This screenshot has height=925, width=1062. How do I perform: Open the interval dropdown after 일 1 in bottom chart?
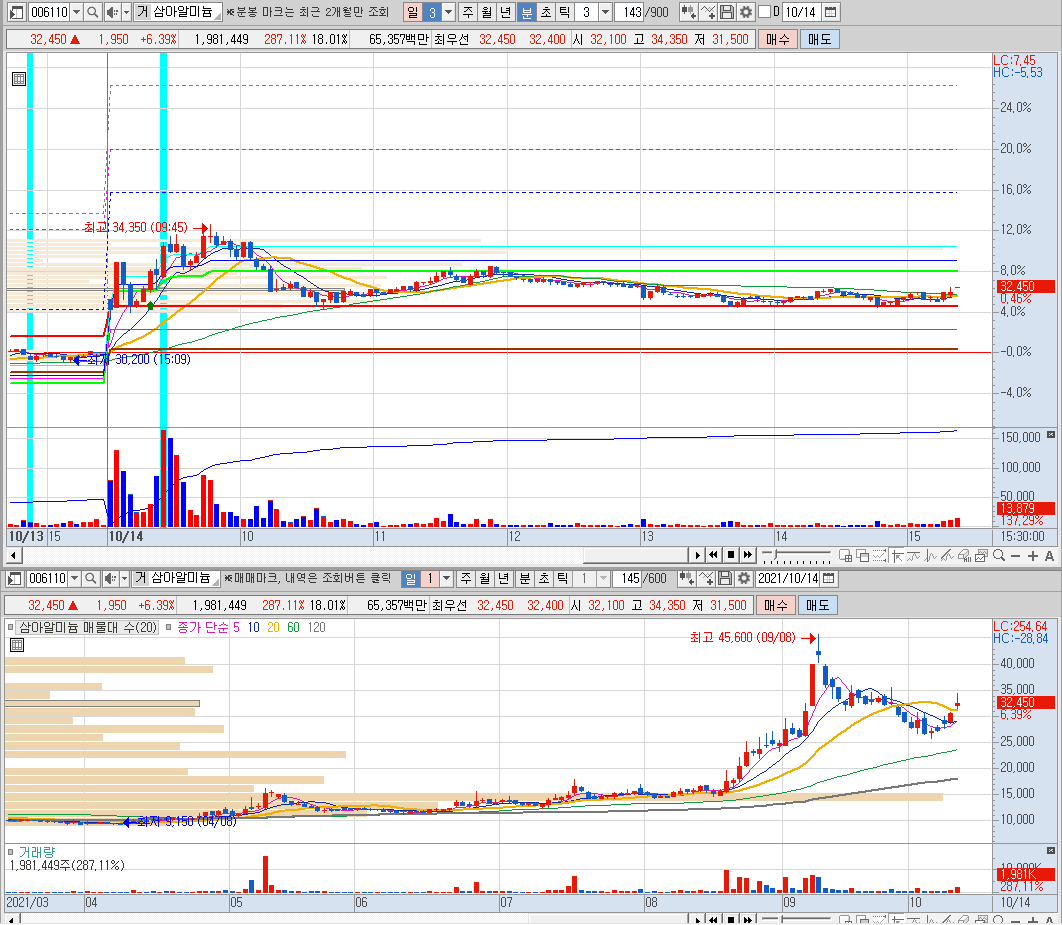[x=446, y=579]
